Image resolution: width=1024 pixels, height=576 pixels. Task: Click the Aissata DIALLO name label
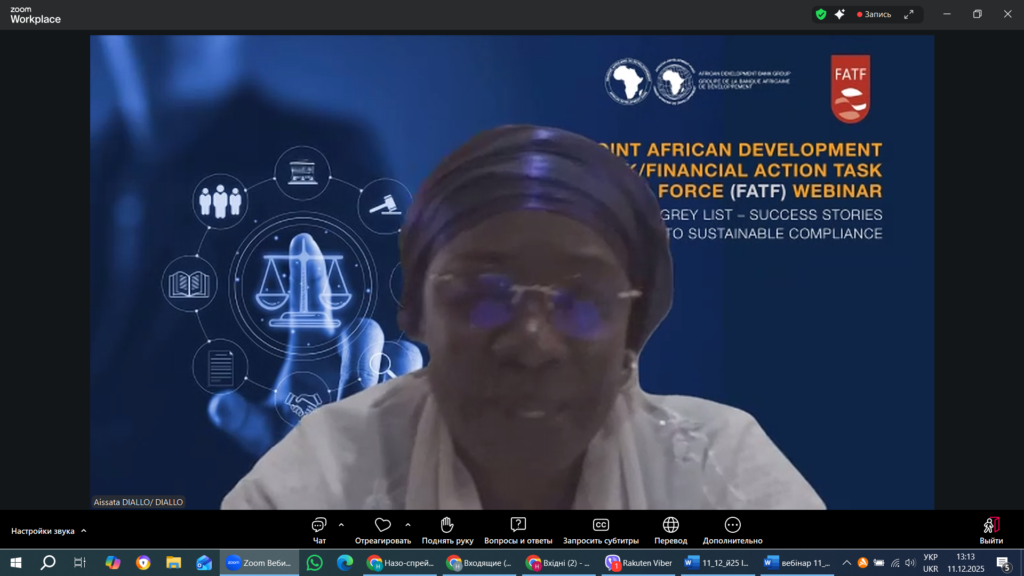pos(138,502)
